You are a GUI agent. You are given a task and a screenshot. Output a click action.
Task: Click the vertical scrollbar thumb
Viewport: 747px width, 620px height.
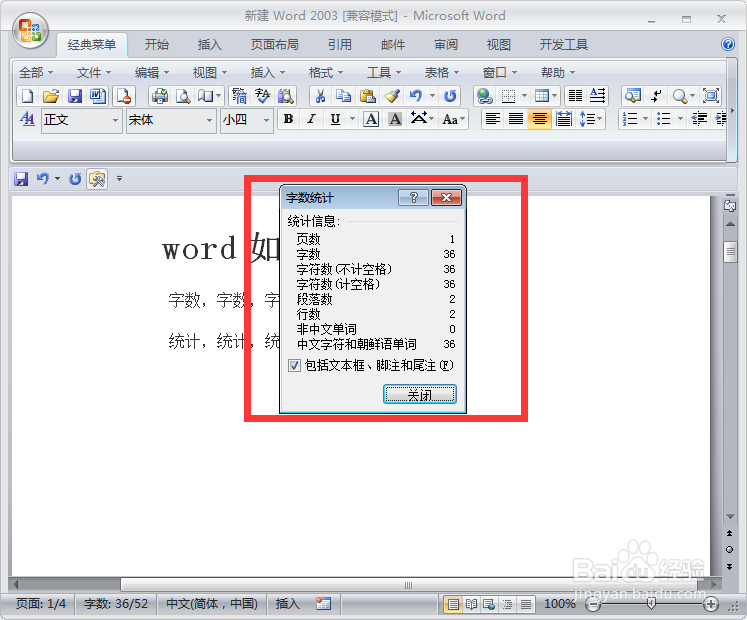(730, 252)
